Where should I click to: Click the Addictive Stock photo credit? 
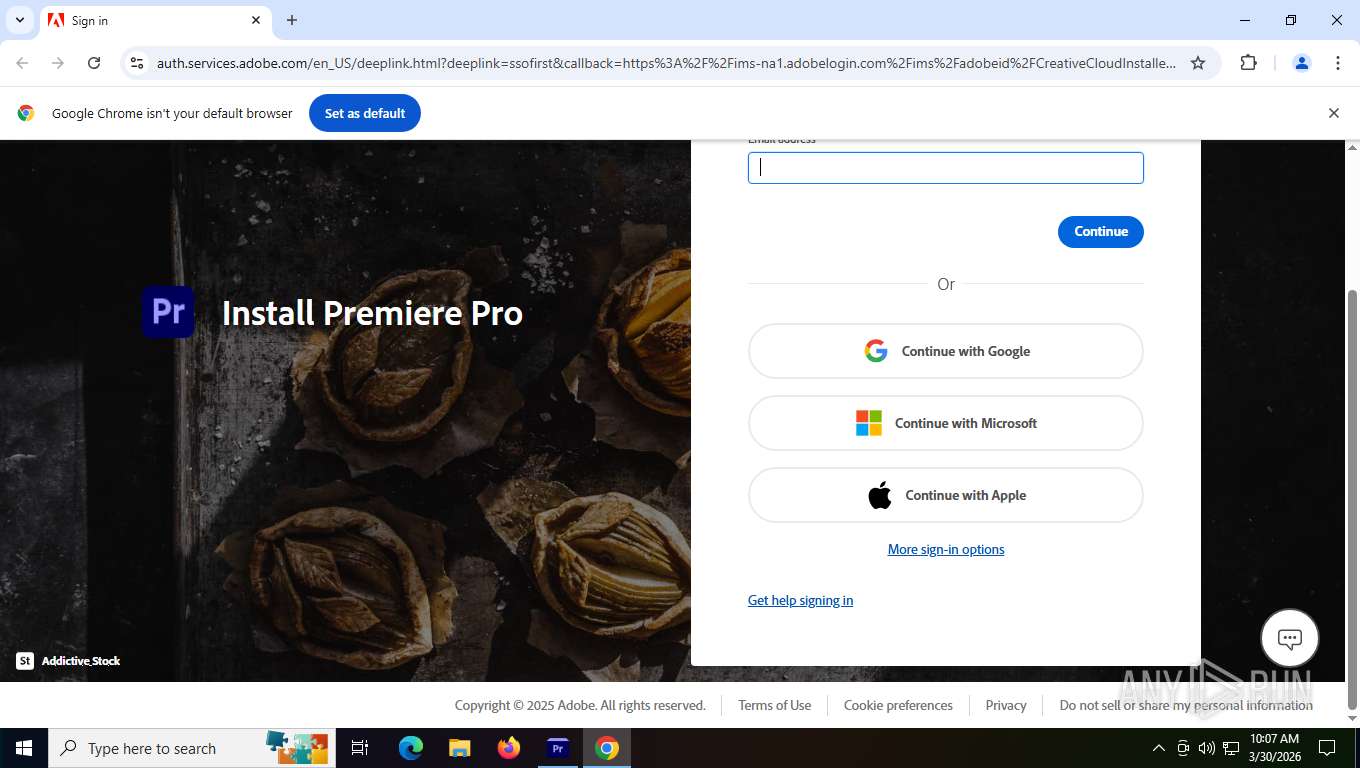pos(81,661)
